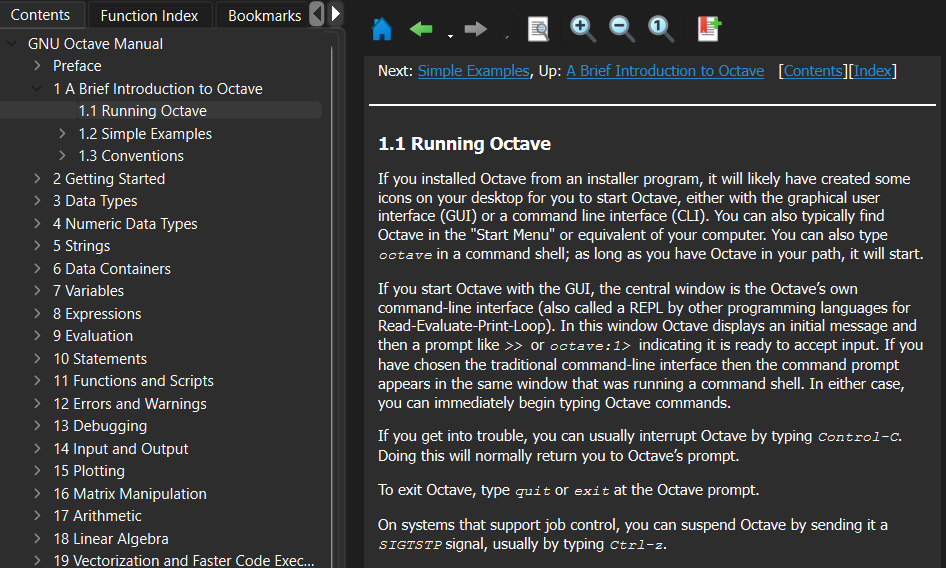Click the gray forward arrow

(476, 29)
